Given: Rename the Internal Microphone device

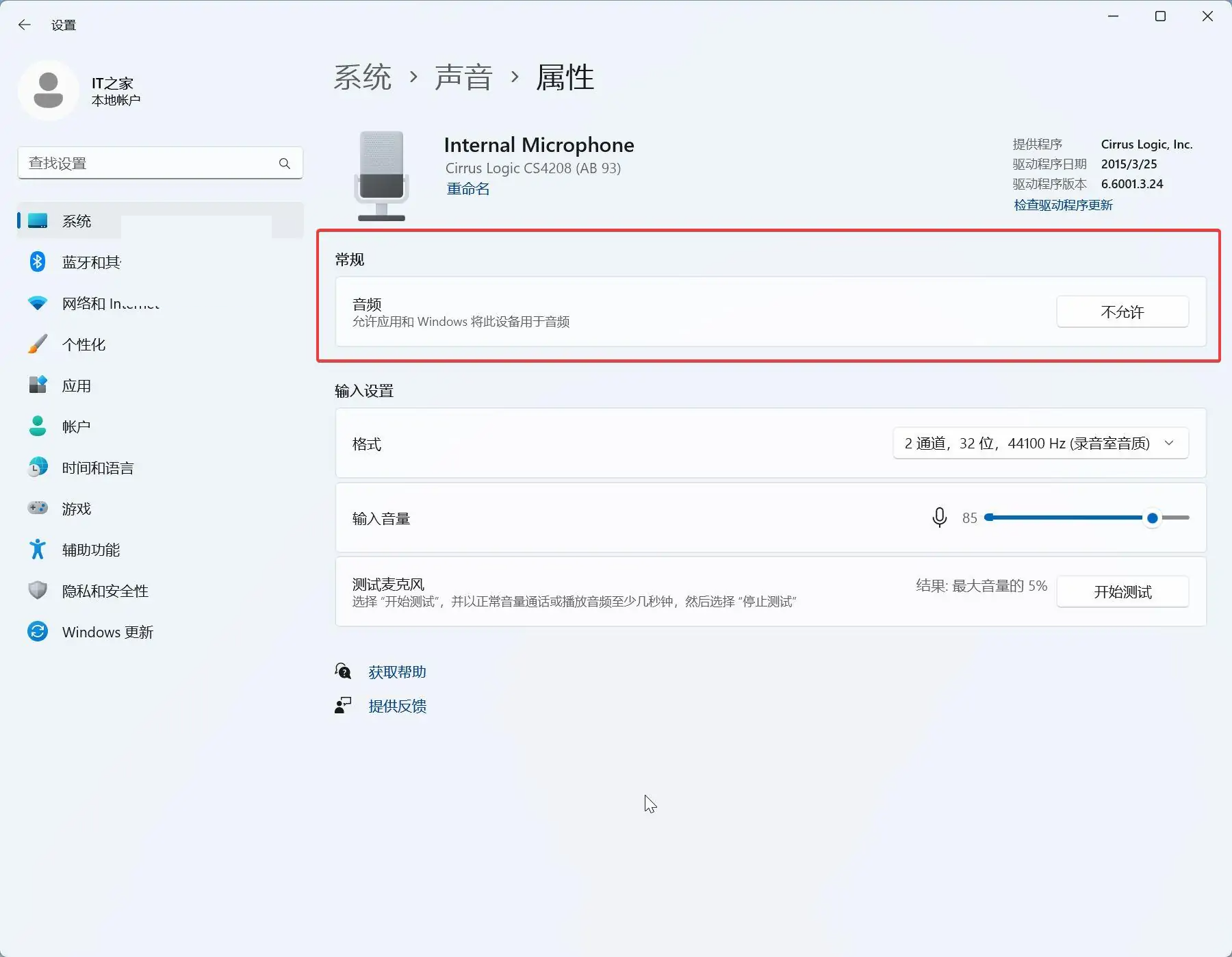Looking at the screenshot, I should tap(467, 188).
